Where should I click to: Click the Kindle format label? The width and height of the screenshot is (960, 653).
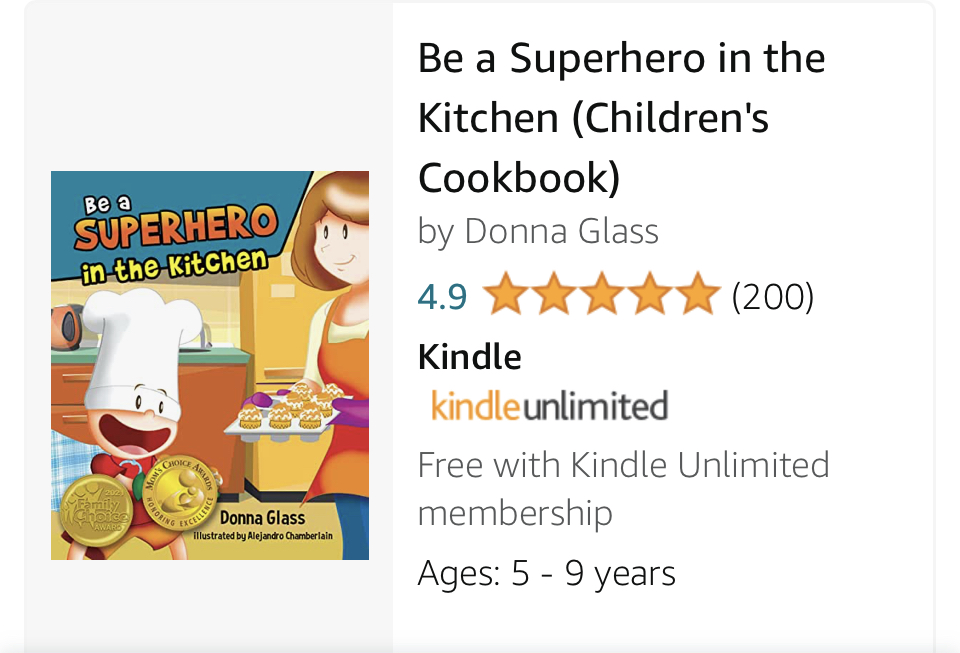[468, 356]
